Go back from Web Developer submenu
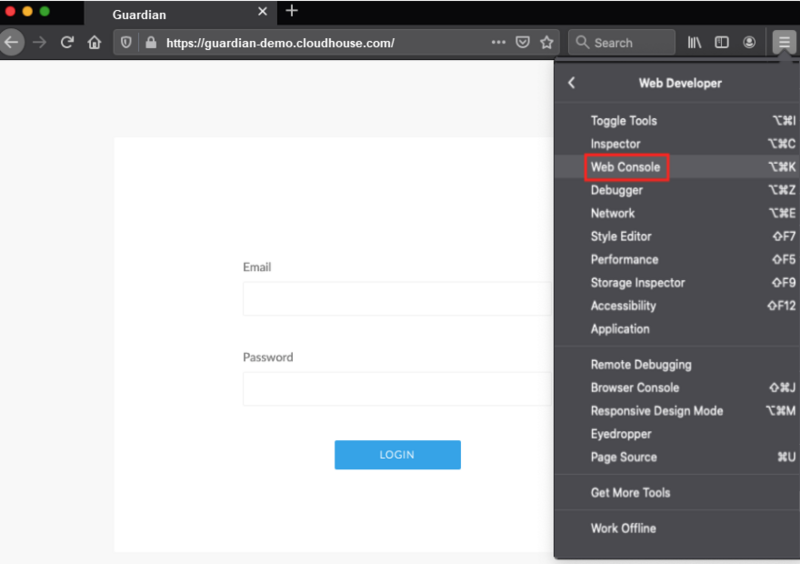 tap(572, 83)
